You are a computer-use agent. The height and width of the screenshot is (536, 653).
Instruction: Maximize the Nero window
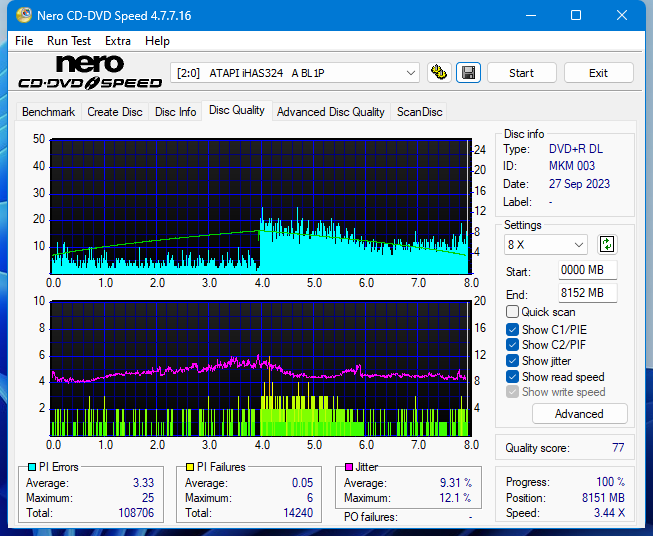(x=576, y=15)
